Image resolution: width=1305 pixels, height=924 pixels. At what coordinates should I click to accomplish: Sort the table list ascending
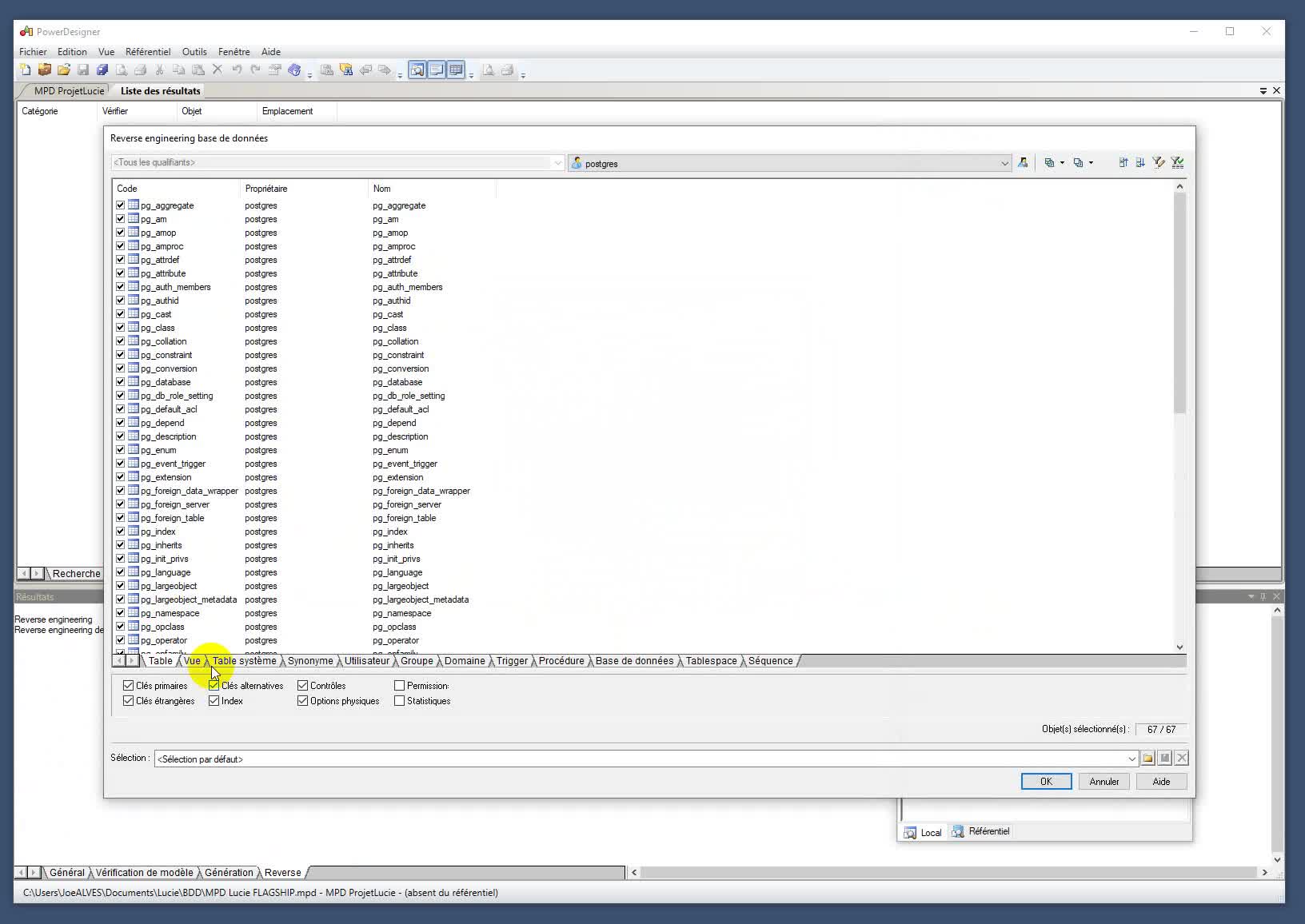click(x=1123, y=162)
